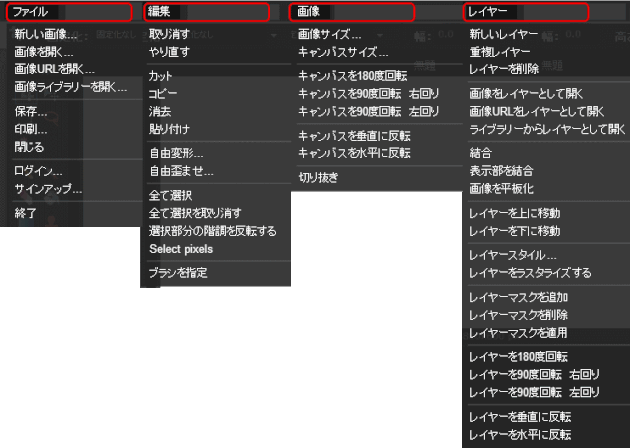Click キャンバスを90度回転 左回り
The height and width of the screenshot is (448, 630).
(368, 111)
